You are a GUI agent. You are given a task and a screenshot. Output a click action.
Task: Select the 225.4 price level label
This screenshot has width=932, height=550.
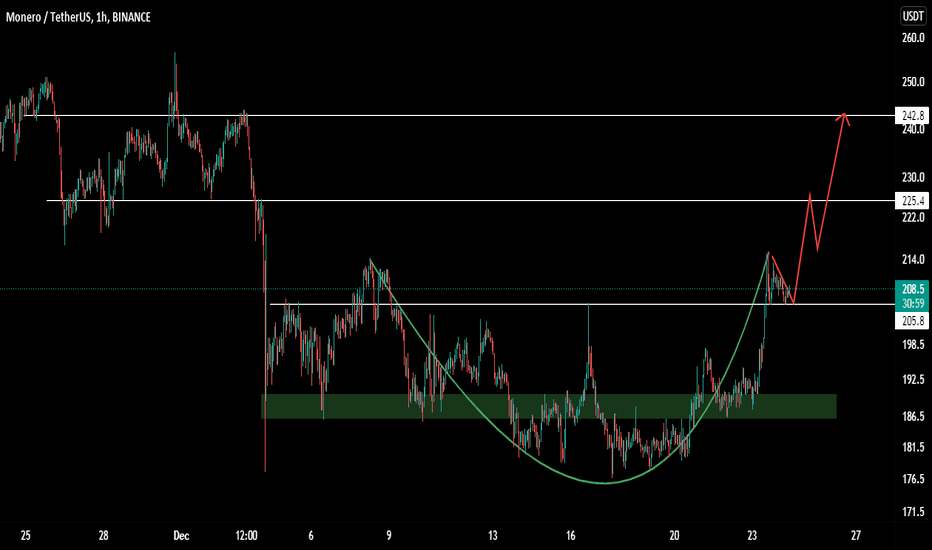tap(912, 201)
